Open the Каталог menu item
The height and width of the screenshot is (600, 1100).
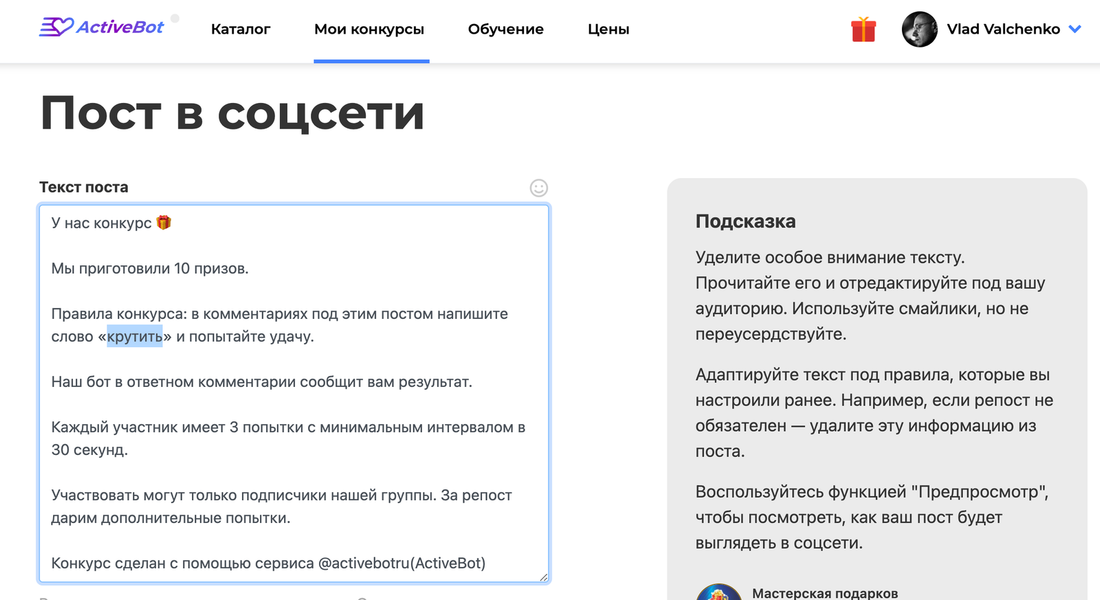240,29
